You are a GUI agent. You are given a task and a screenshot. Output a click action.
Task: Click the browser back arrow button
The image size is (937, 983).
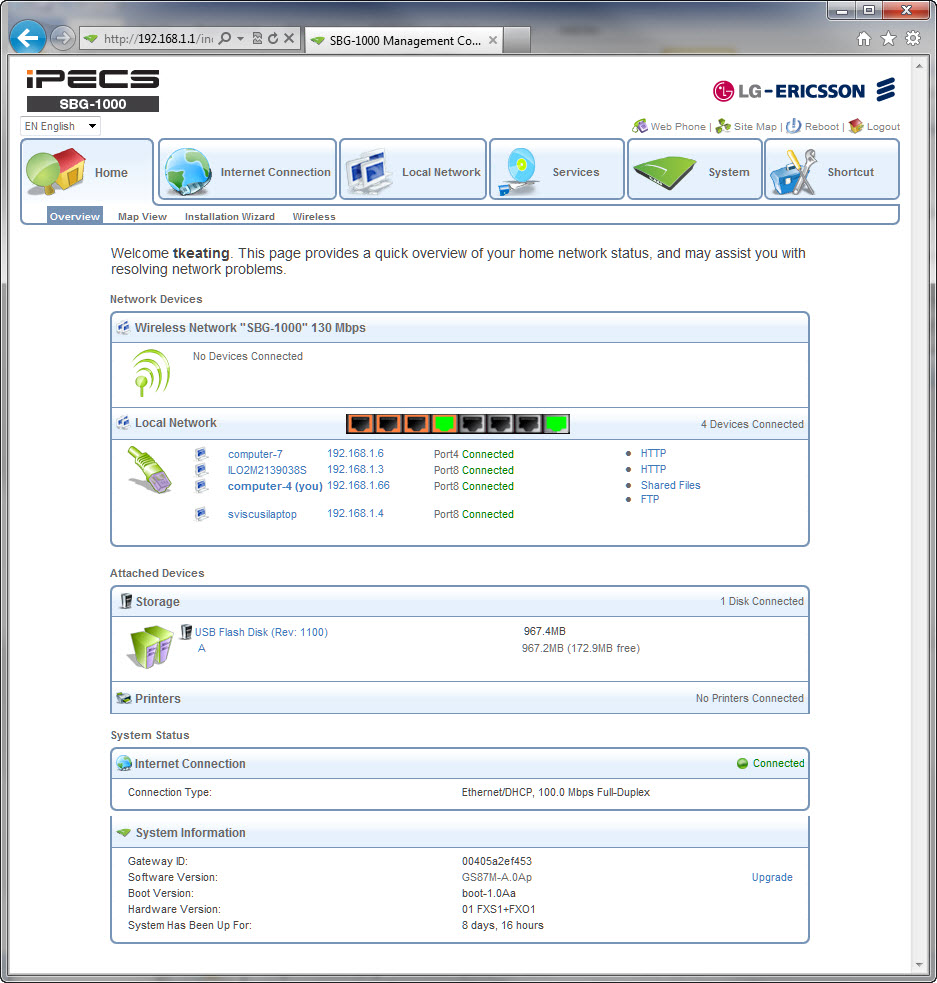[28, 39]
